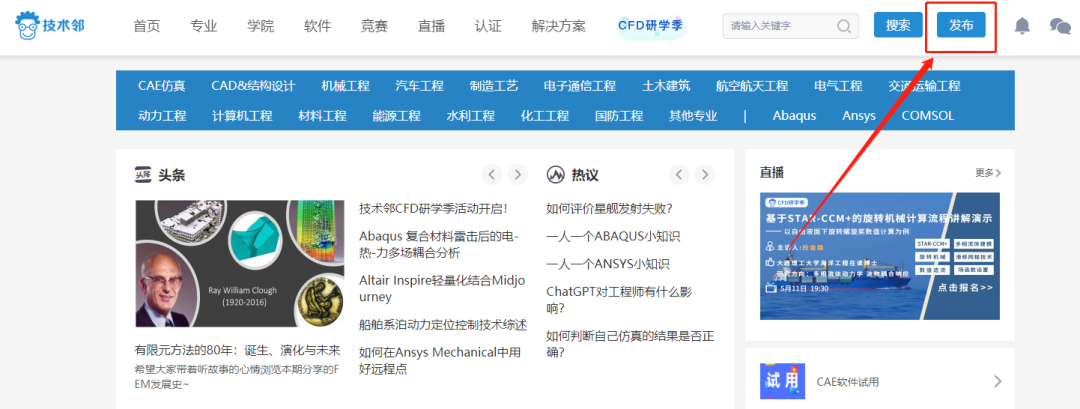This screenshot has height=409, width=1080.
Task: Click the CFD研学季 banner badge
Action: [650, 26]
